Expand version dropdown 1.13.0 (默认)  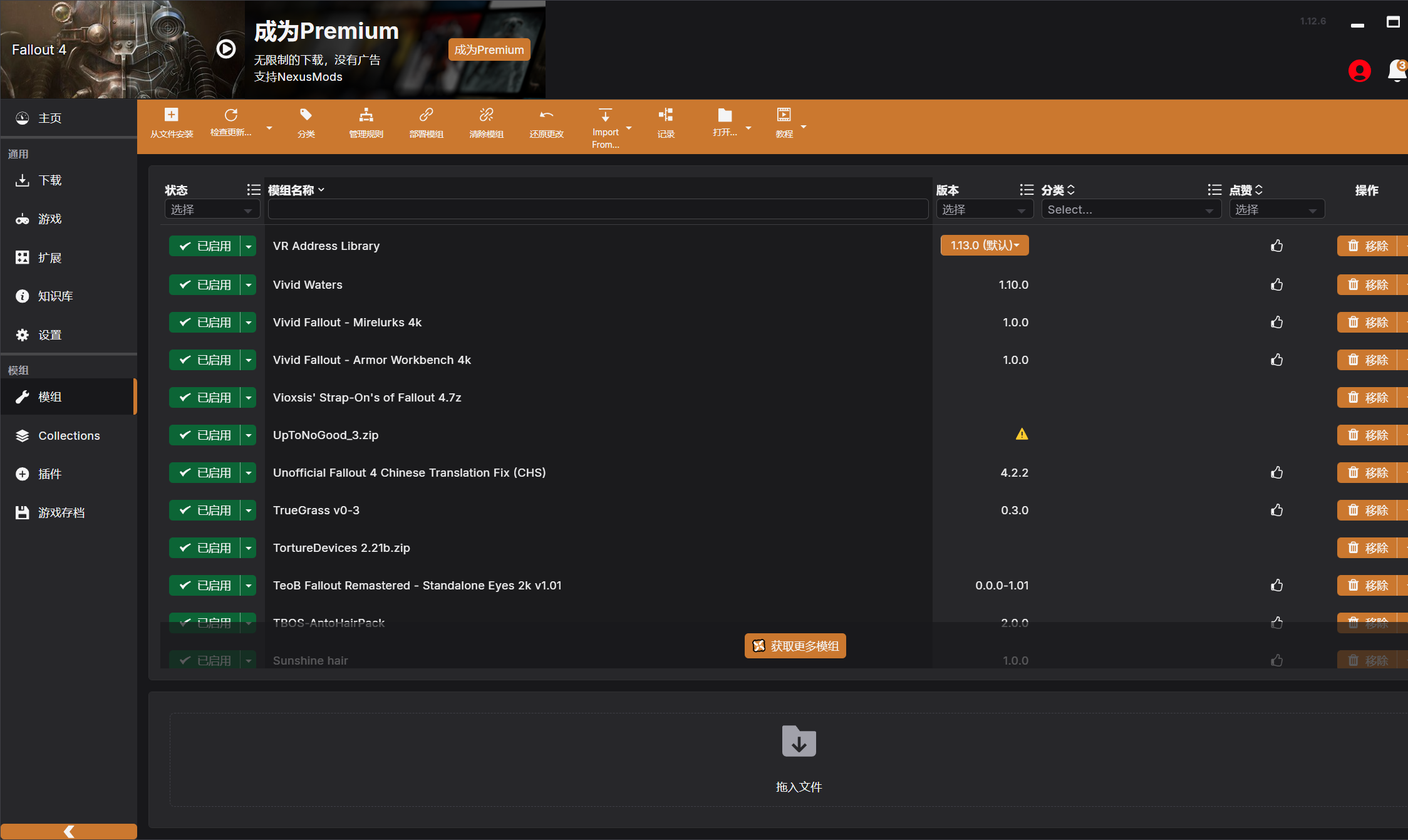pyautogui.click(x=985, y=246)
